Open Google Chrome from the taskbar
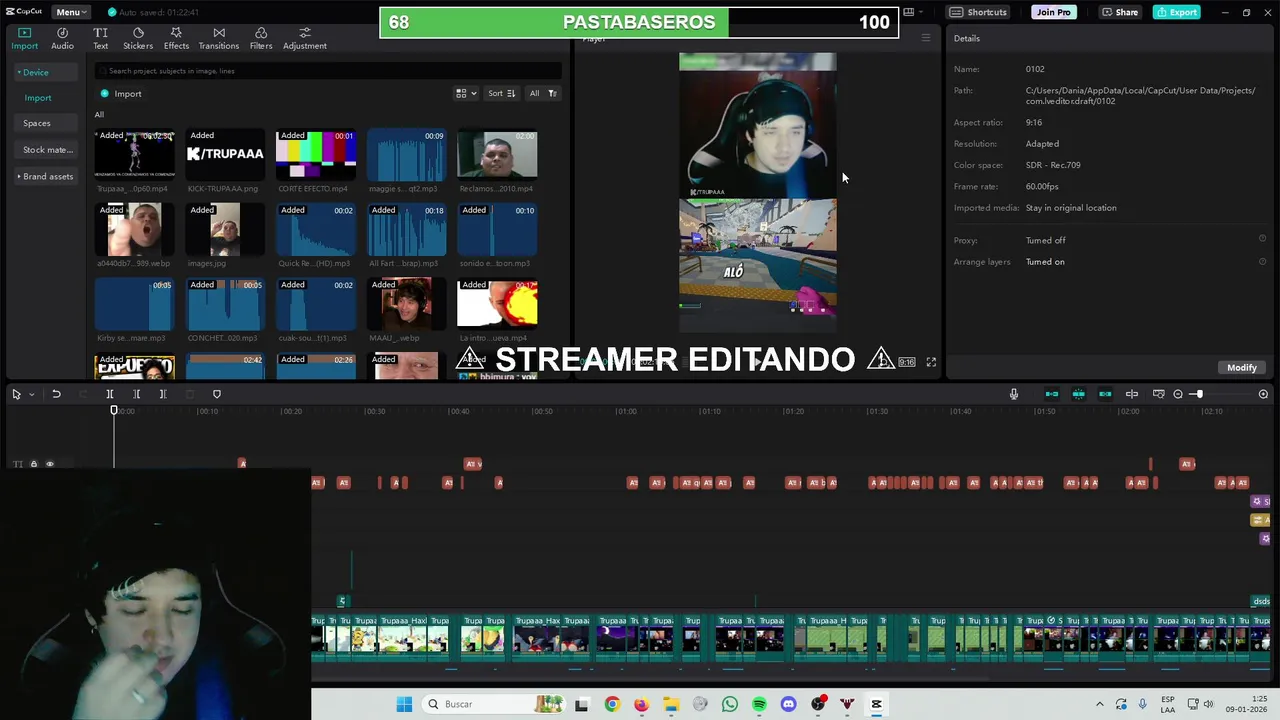The height and width of the screenshot is (720, 1280). pyautogui.click(x=612, y=704)
